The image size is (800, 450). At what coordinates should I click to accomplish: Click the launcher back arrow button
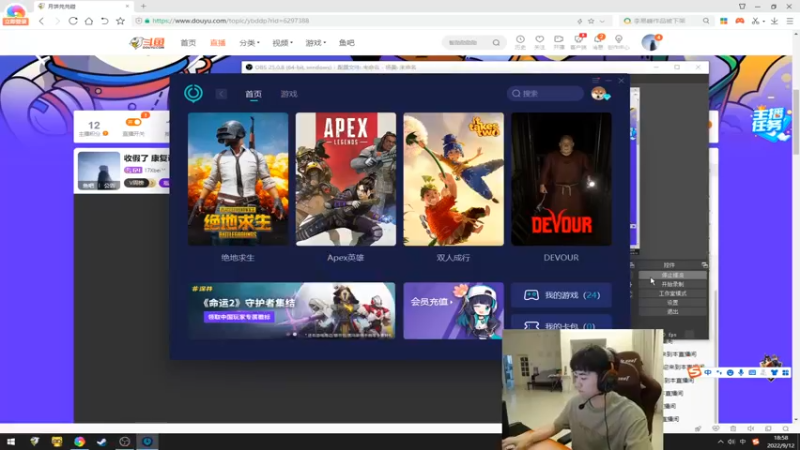pyautogui.click(x=221, y=94)
